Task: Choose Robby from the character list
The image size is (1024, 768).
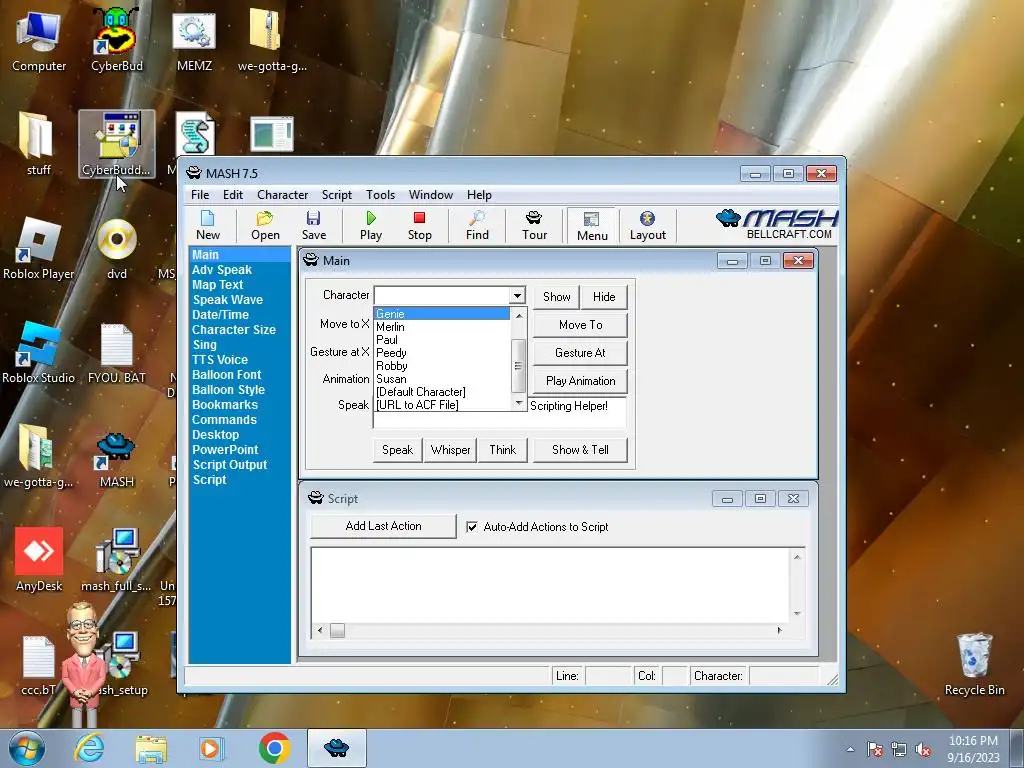Action: [441, 366]
